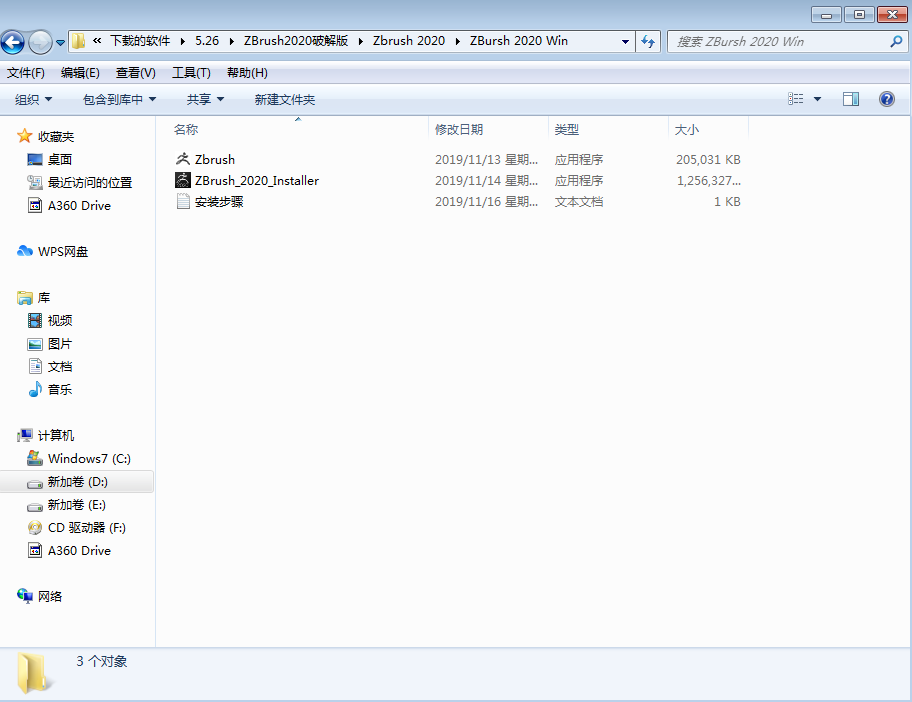Open 桌面 in the favorites list

coord(60,159)
